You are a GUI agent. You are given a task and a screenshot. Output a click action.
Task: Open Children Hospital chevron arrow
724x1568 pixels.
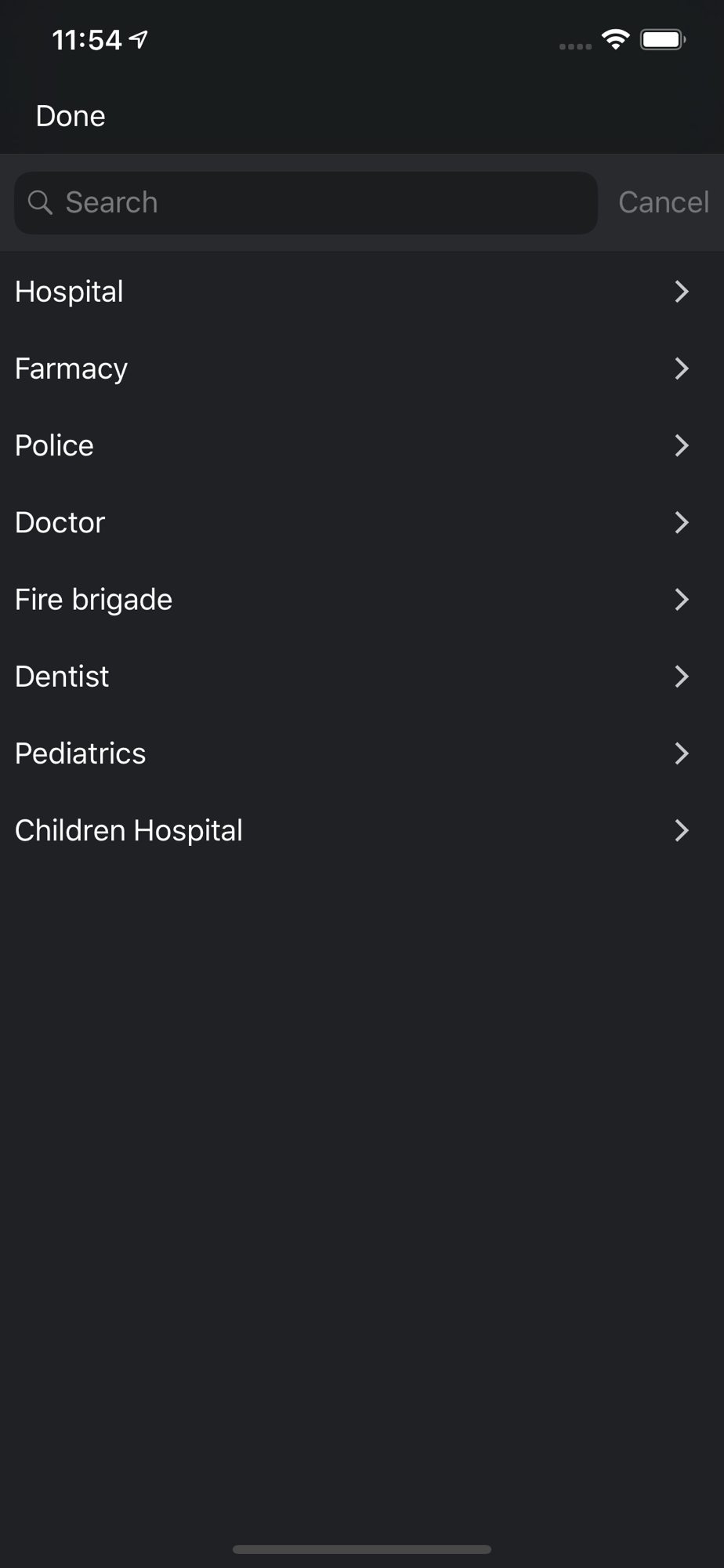[682, 830]
